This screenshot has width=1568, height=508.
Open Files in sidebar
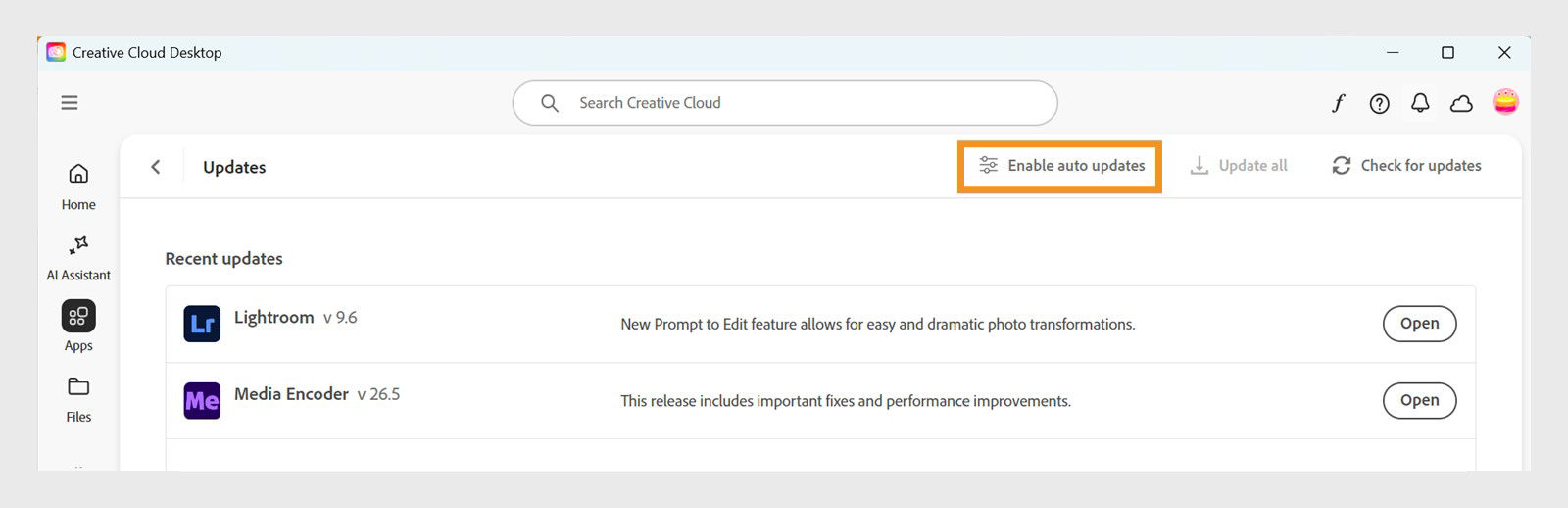click(x=78, y=400)
